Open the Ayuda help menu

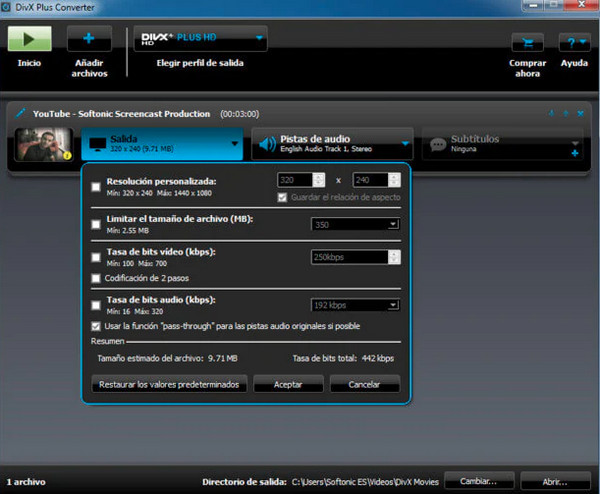pyautogui.click(x=574, y=42)
